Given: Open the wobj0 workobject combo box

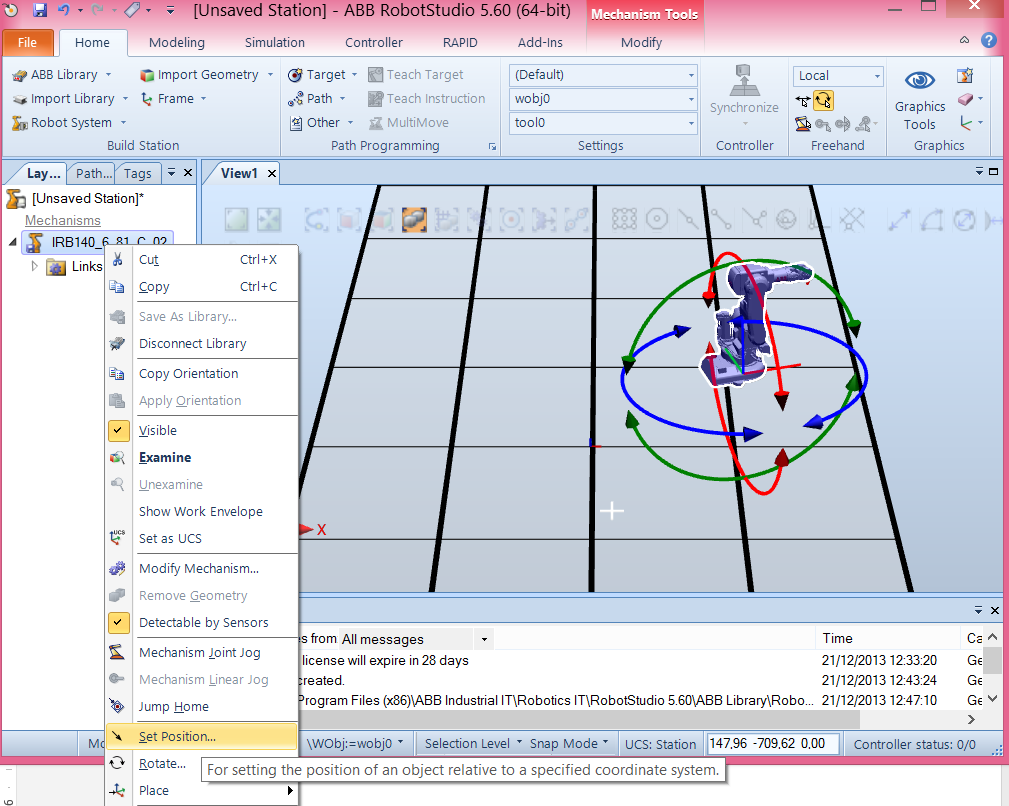Looking at the screenshot, I should tap(603, 99).
